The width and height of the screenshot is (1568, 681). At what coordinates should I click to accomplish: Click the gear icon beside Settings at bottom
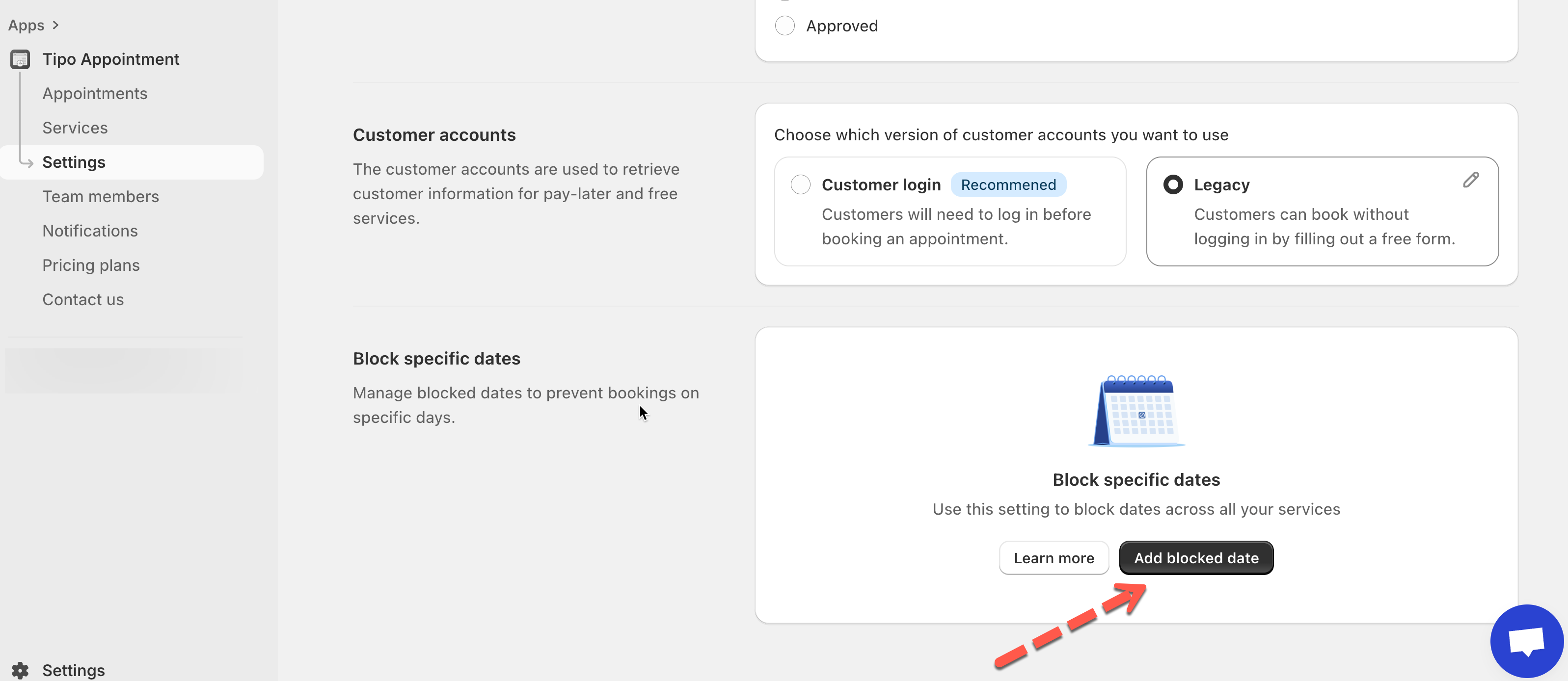tap(20, 670)
